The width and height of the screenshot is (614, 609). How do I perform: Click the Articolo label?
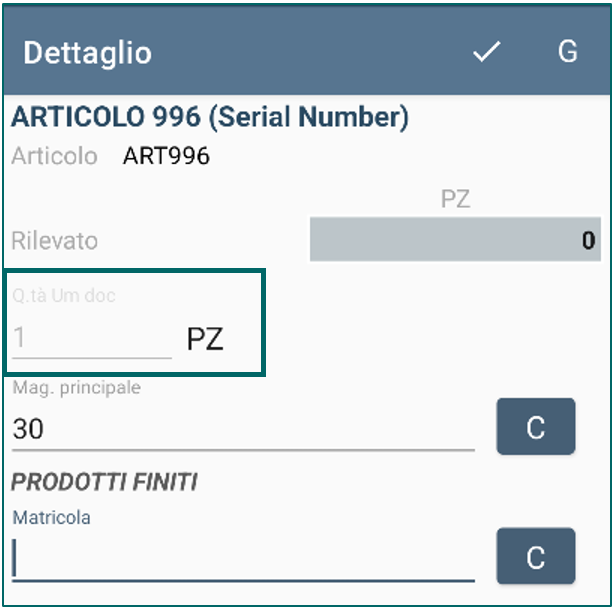pyautogui.click(x=54, y=156)
